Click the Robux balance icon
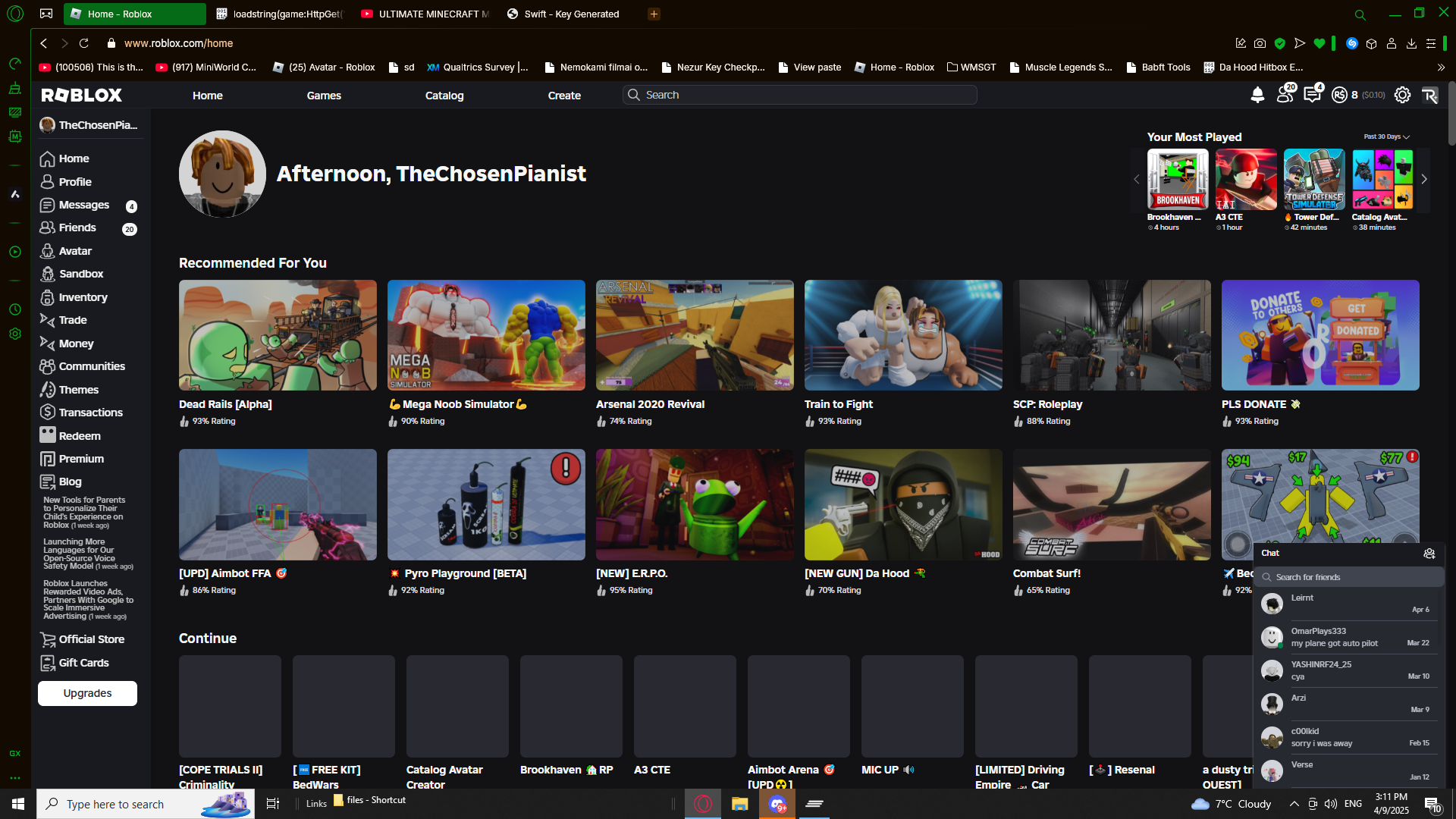The height and width of the screenshot is (819, 1456). point(1340,95)
